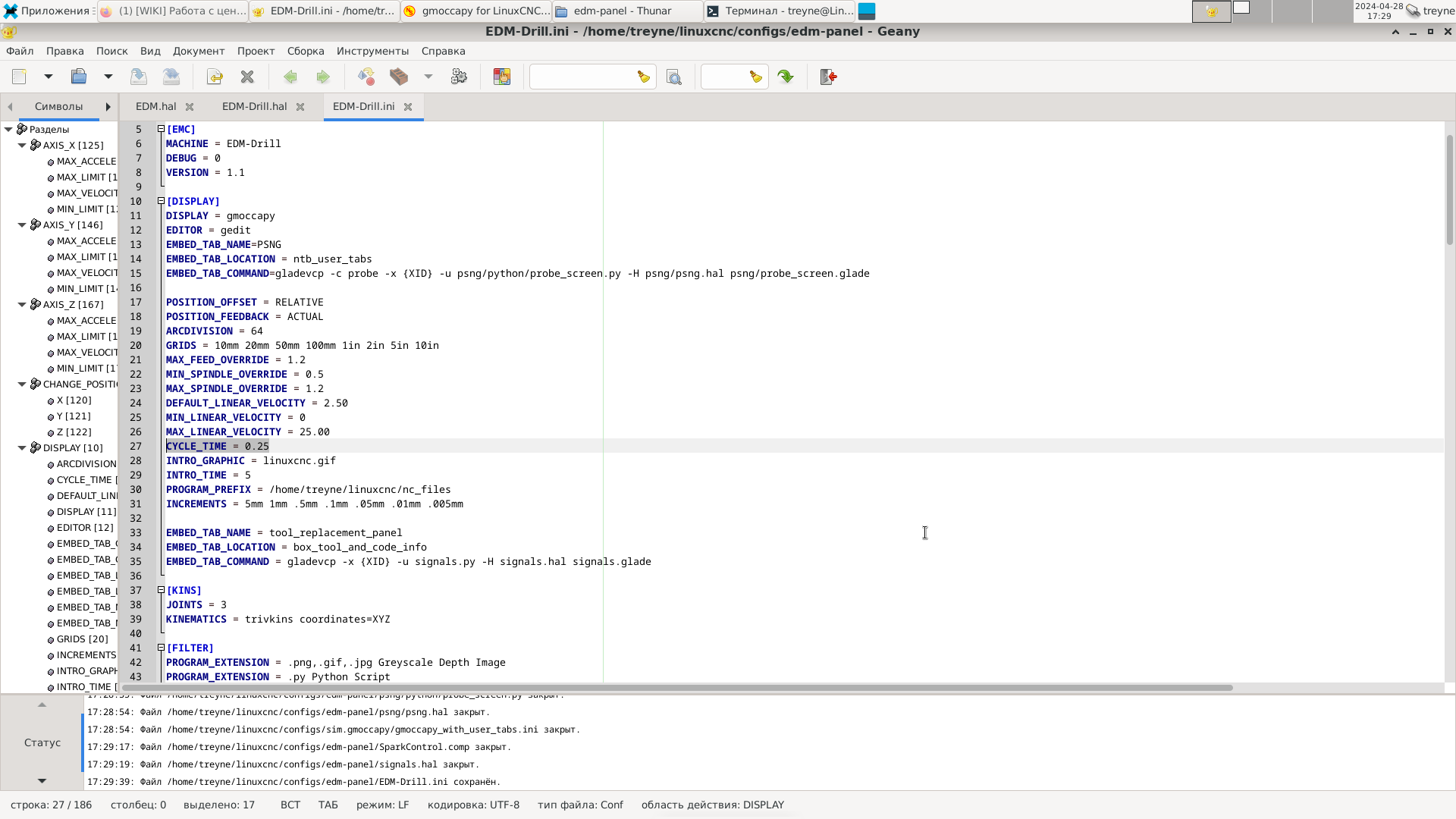The height and width of the screenshot is (819, 1456).
Task: Click the New file toolbar icon
Action: pos(20,77)
